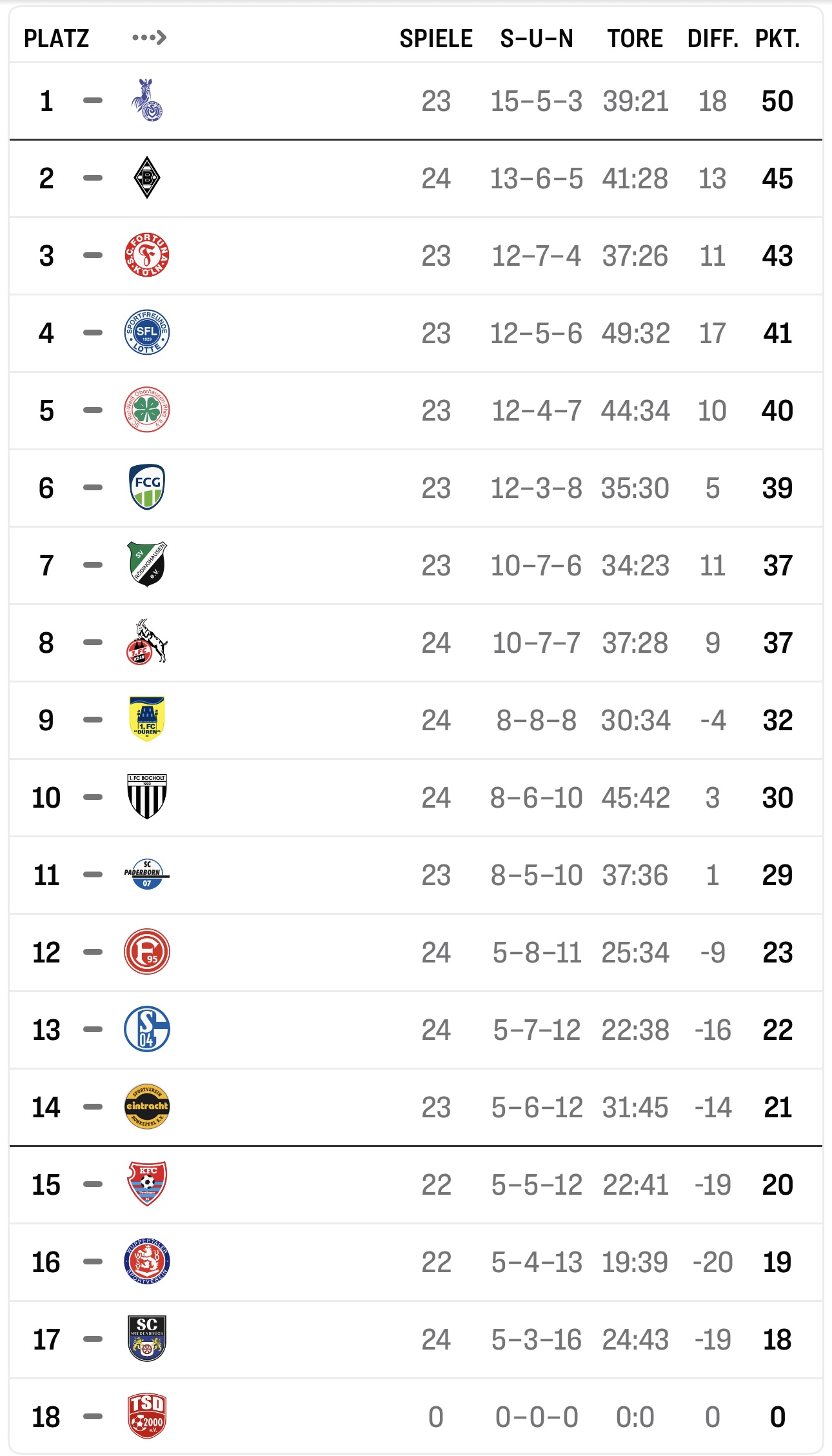
Task: Select the Eintracht Hohkeppel black-yellow logo
Action: (x=147, y=1106)
